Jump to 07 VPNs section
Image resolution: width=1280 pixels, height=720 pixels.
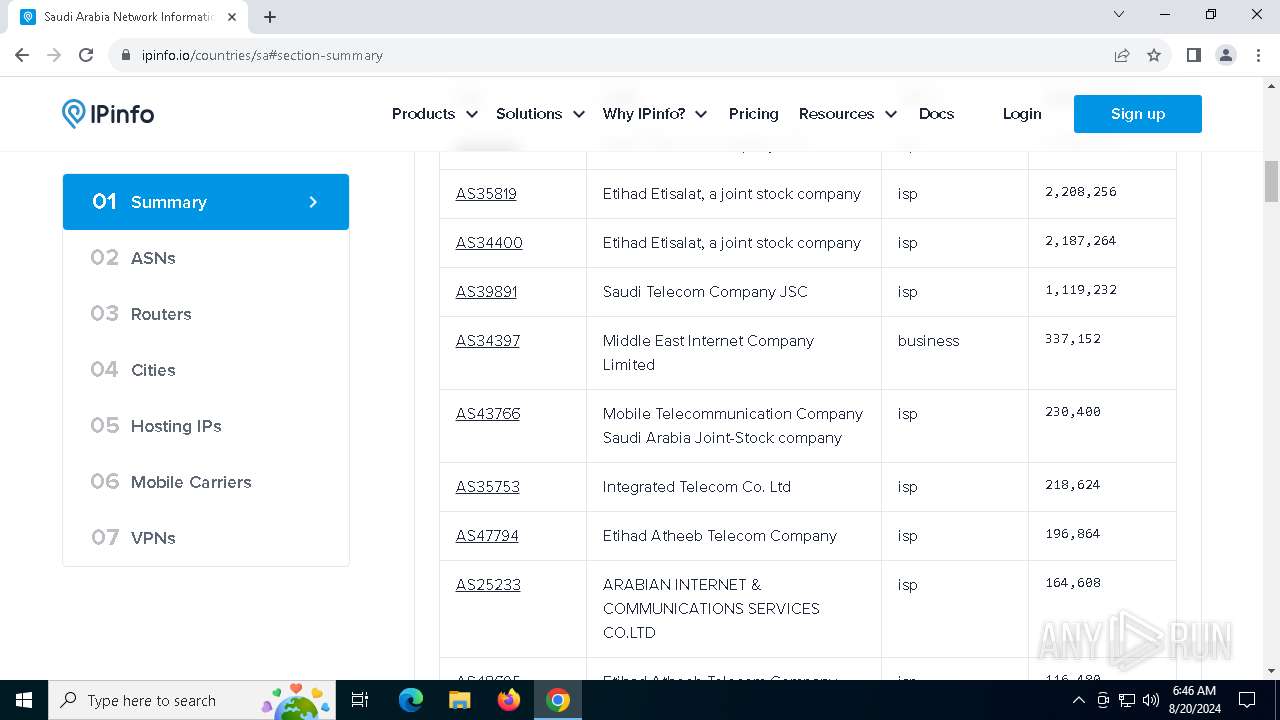[206, 538]
